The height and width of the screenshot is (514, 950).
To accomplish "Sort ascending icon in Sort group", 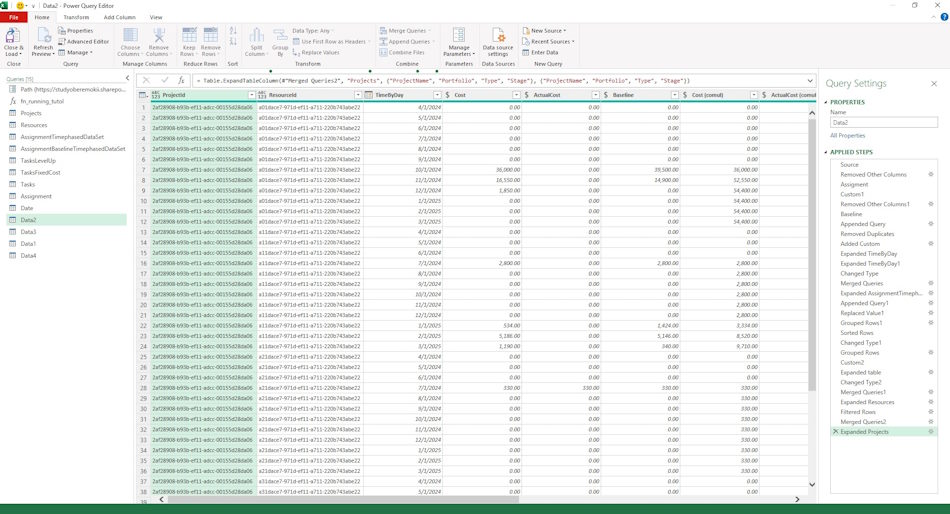I will pyautogui.click(x=233, y=30).
